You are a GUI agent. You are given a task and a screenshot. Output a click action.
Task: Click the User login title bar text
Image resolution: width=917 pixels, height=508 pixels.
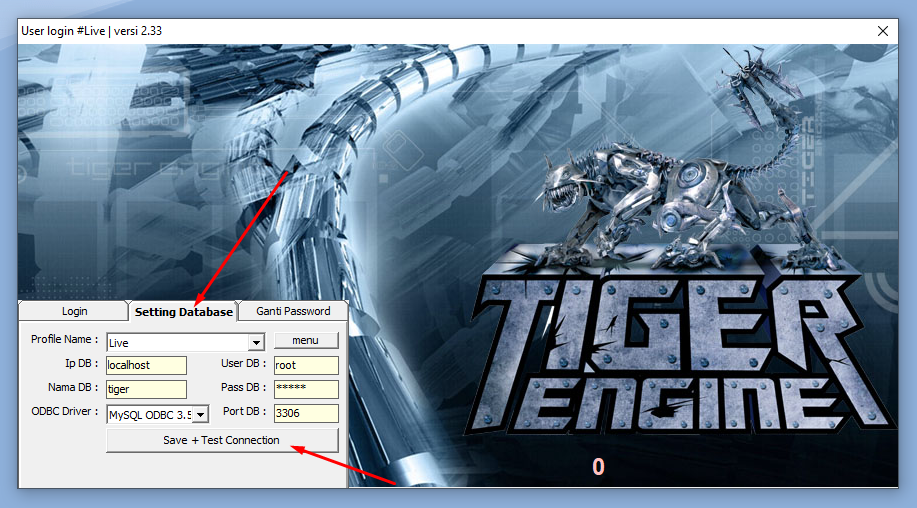[x=92, y=31]
